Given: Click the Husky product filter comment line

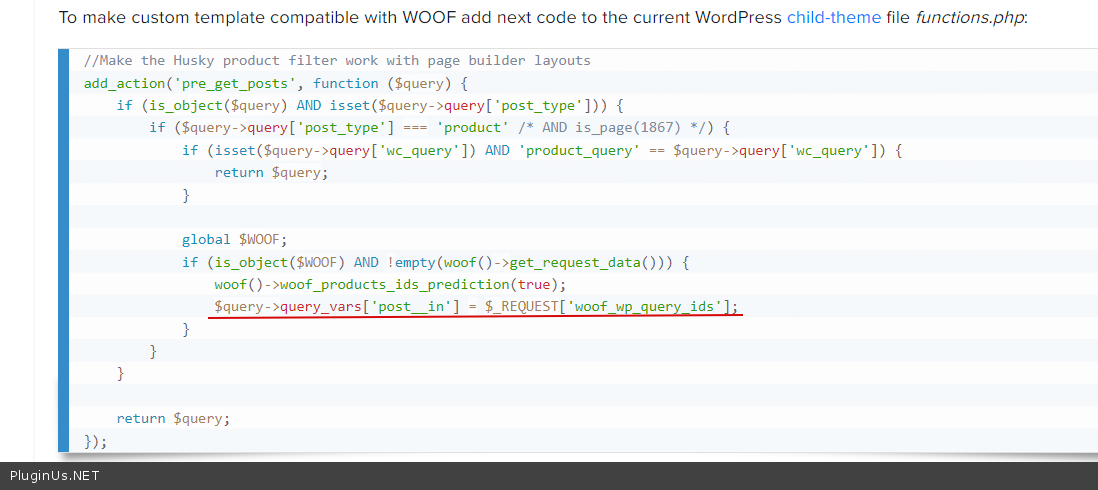Looking at the screenshot, I should 337,61.
